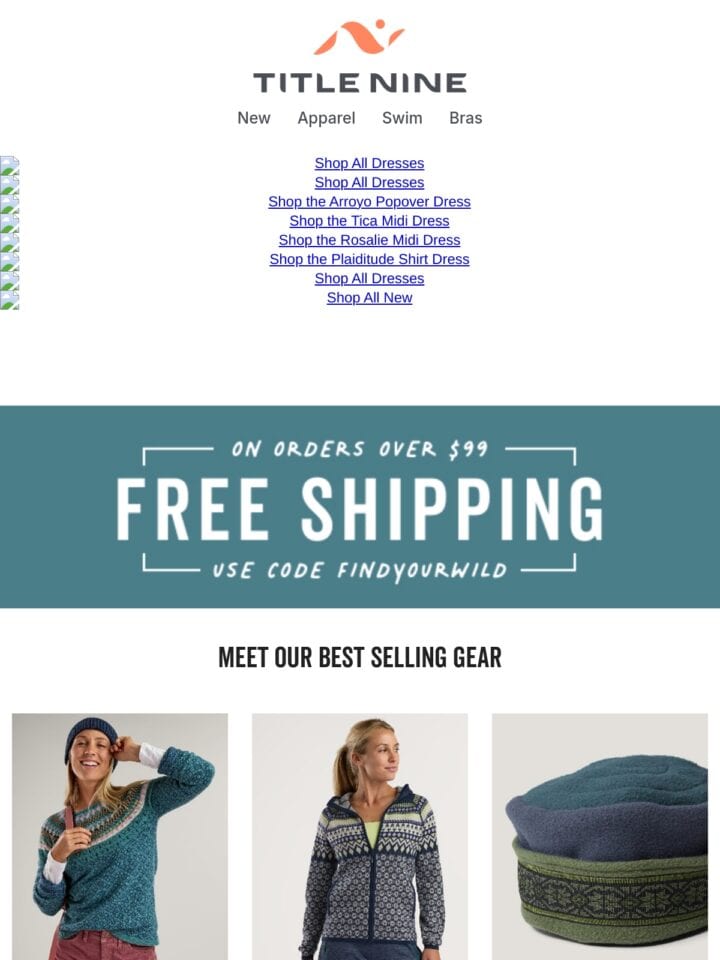Click the Meet Our Best Selling Gear heading

click(360, 658)
